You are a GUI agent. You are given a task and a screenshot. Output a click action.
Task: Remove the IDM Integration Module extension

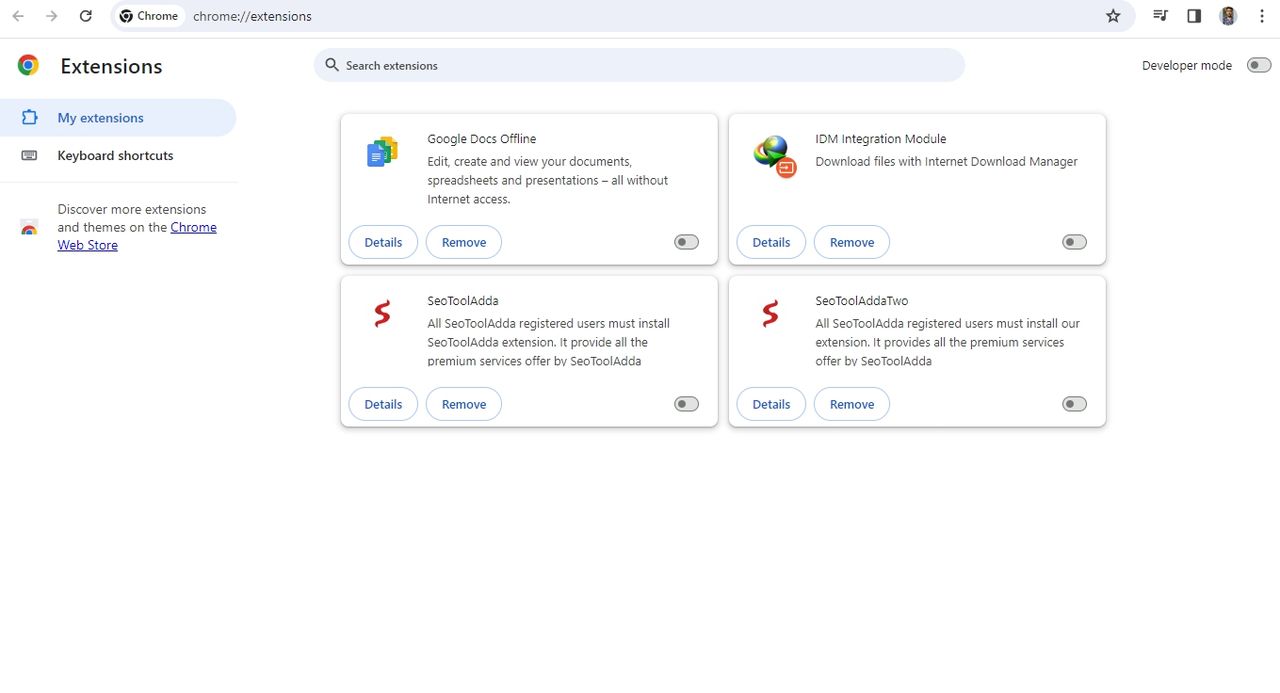851,242
